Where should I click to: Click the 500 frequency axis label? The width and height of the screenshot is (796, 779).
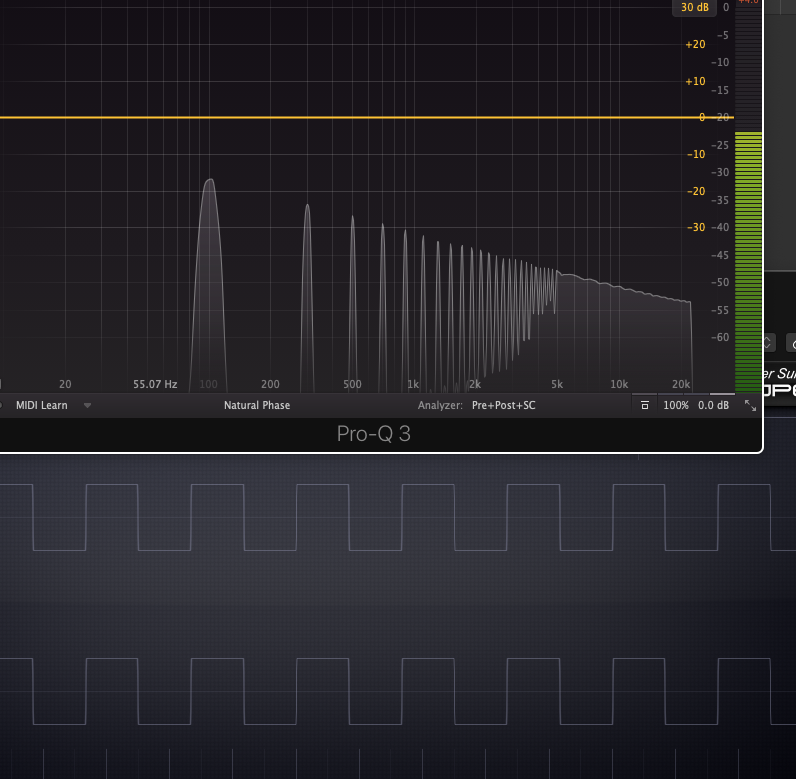(x=352, y=384)
